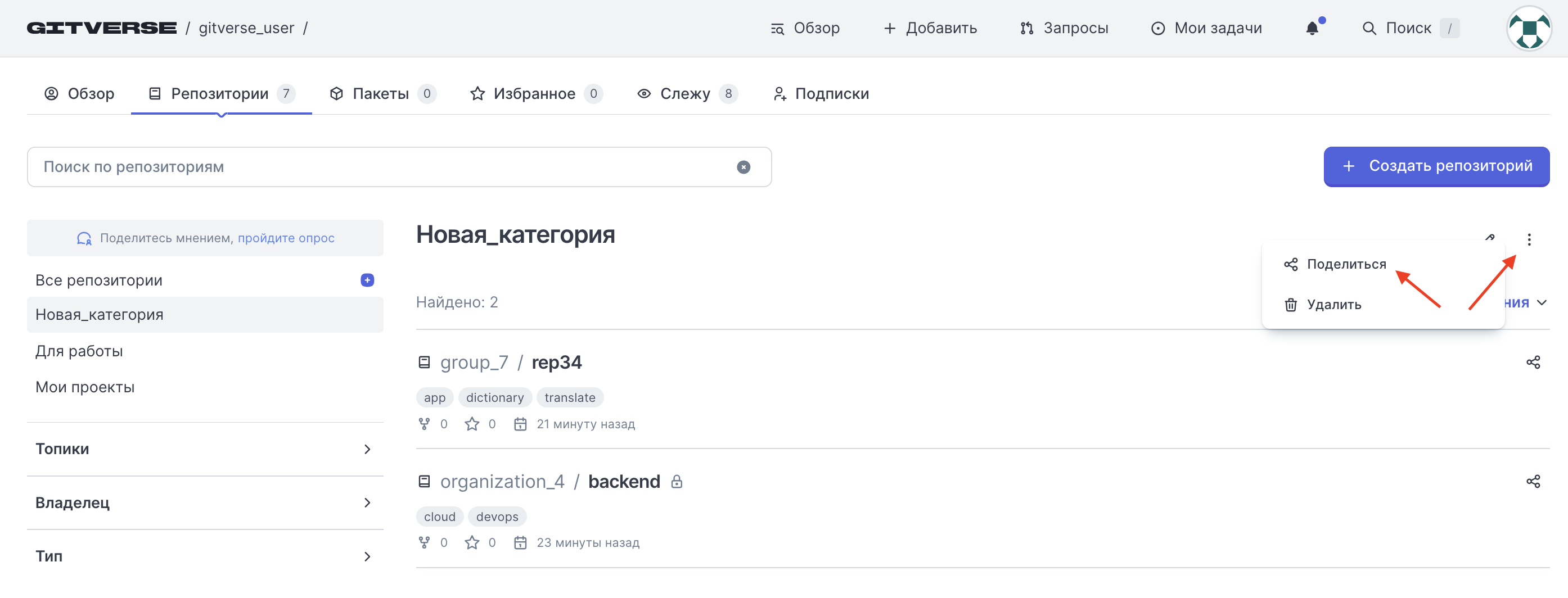Switch to the profile Обзор tab
Screen dimensions: 1568x598
tap(79, 94)
